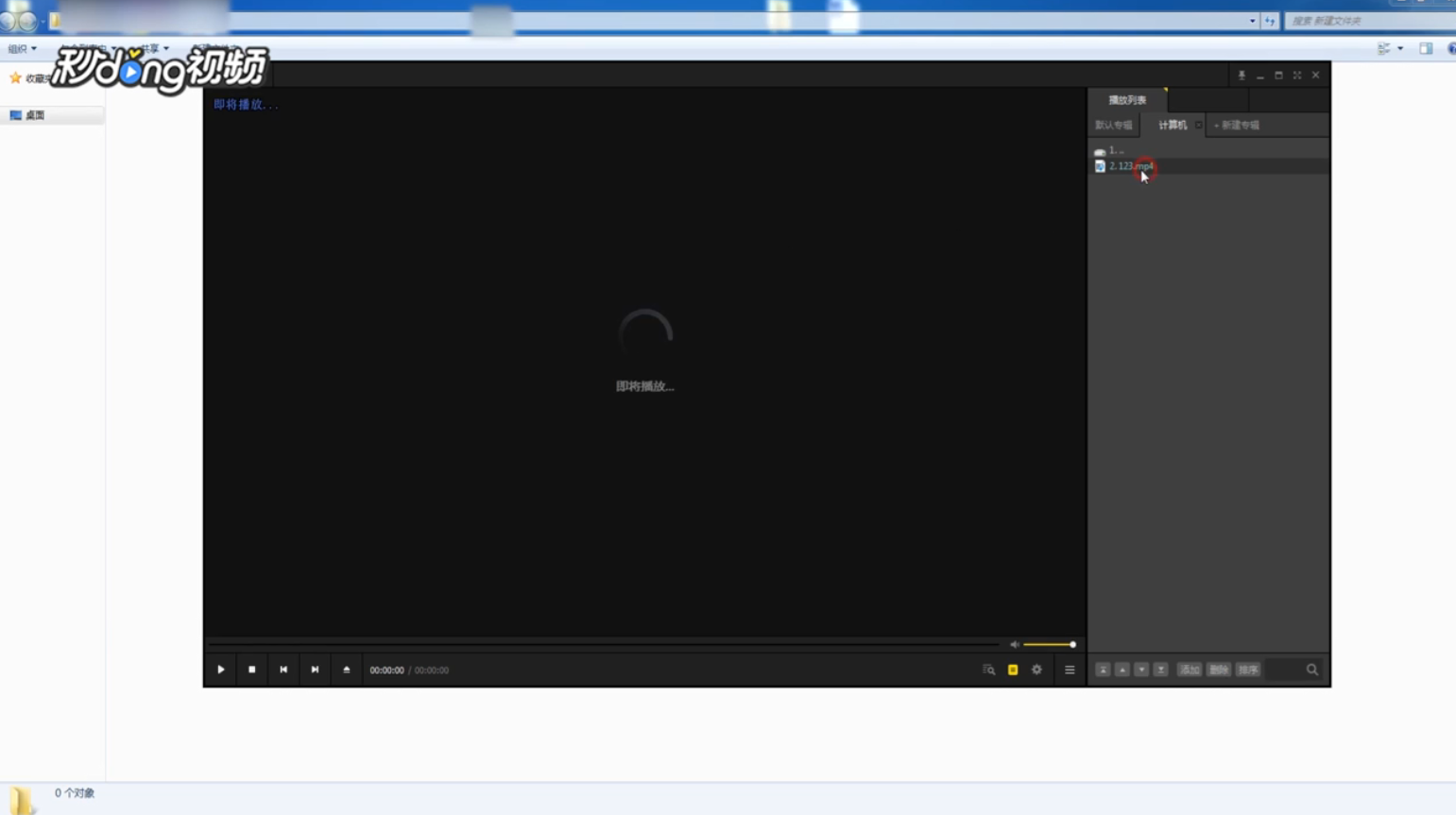Close the media player window
The width and height of the screenshot is (1456, 815).
pos(1315,76)
